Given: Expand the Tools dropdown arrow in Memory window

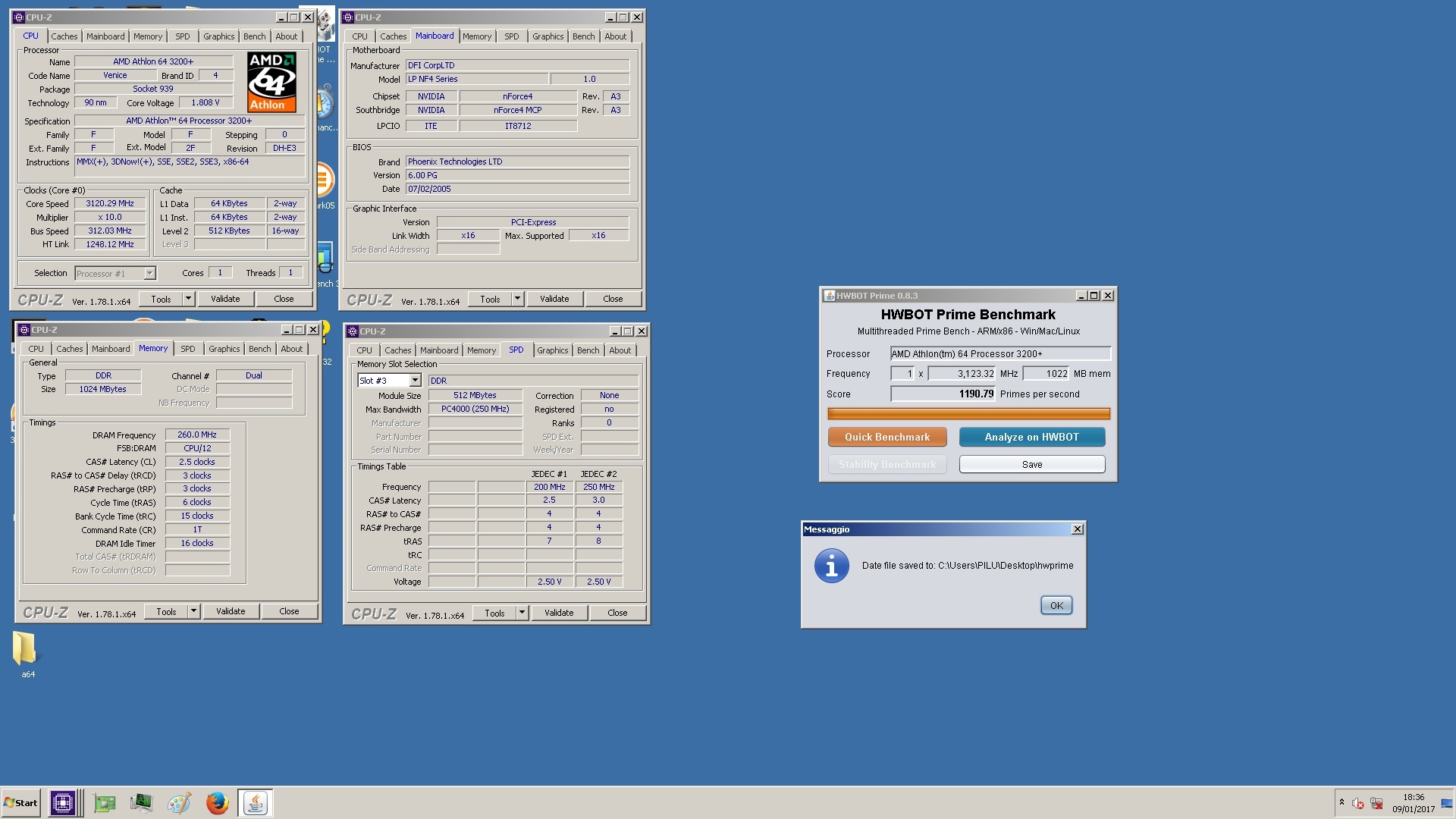Looking at the screenshot, I should [193, 611].
